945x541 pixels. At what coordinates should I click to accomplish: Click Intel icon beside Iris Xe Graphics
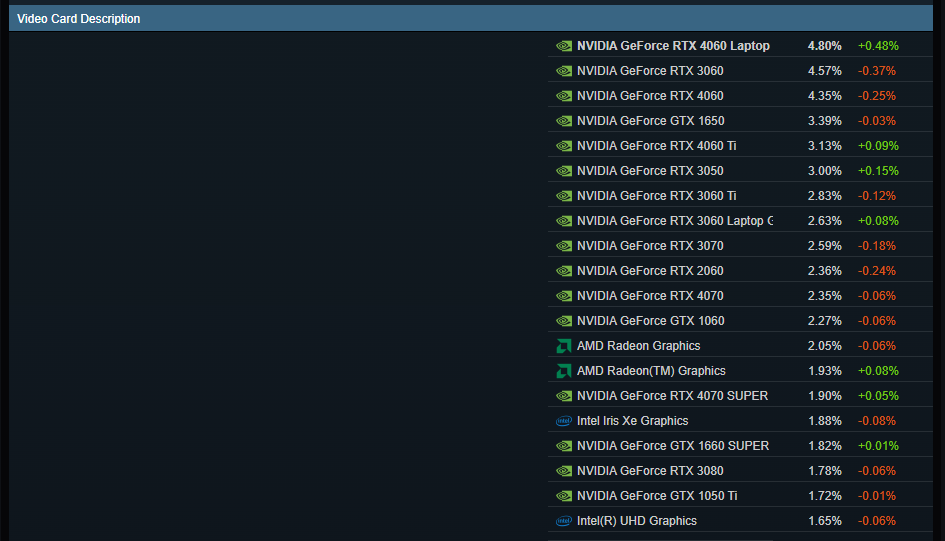[564, 421]
